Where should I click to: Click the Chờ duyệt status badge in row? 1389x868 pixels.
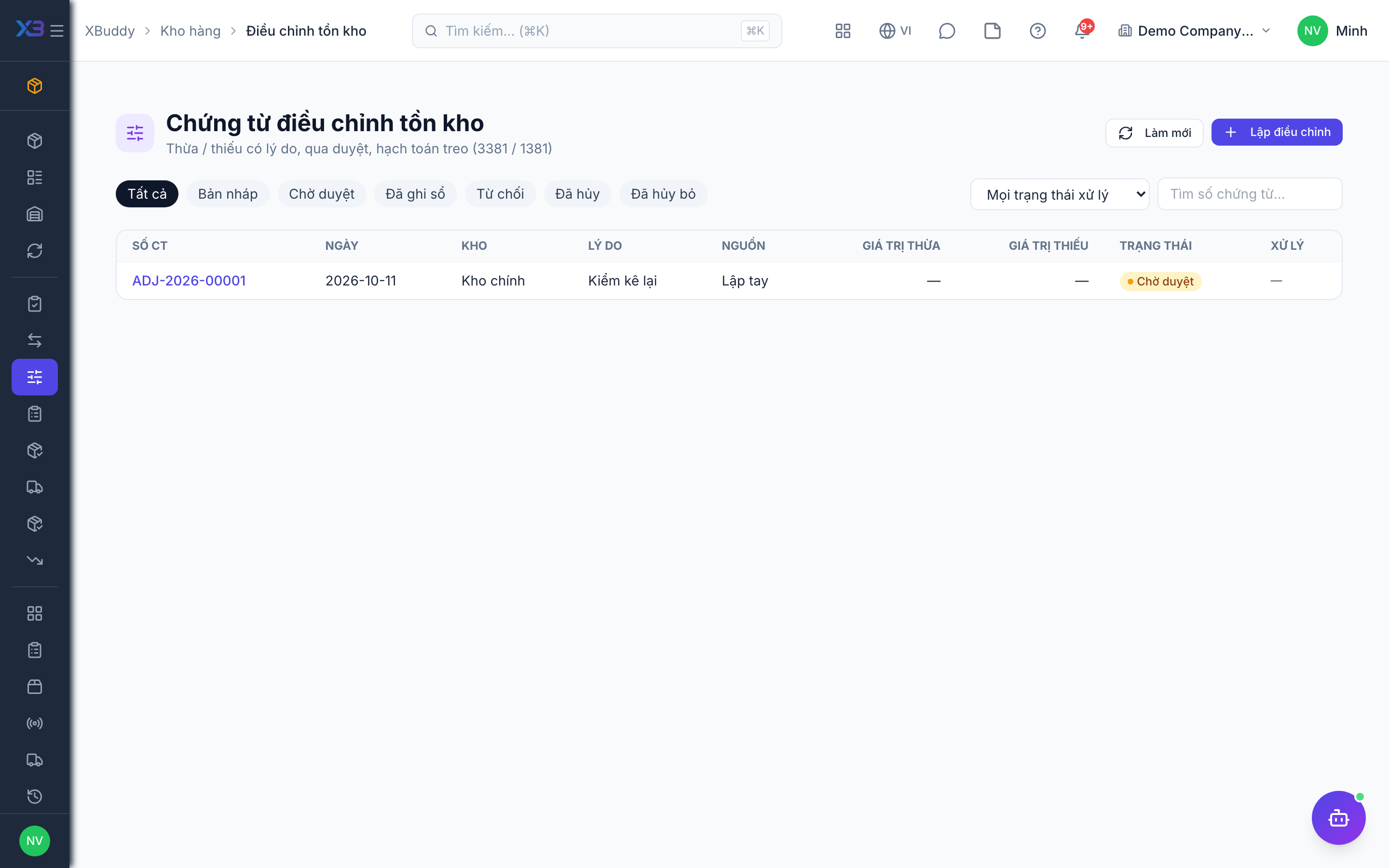(x=1160, y=281)
